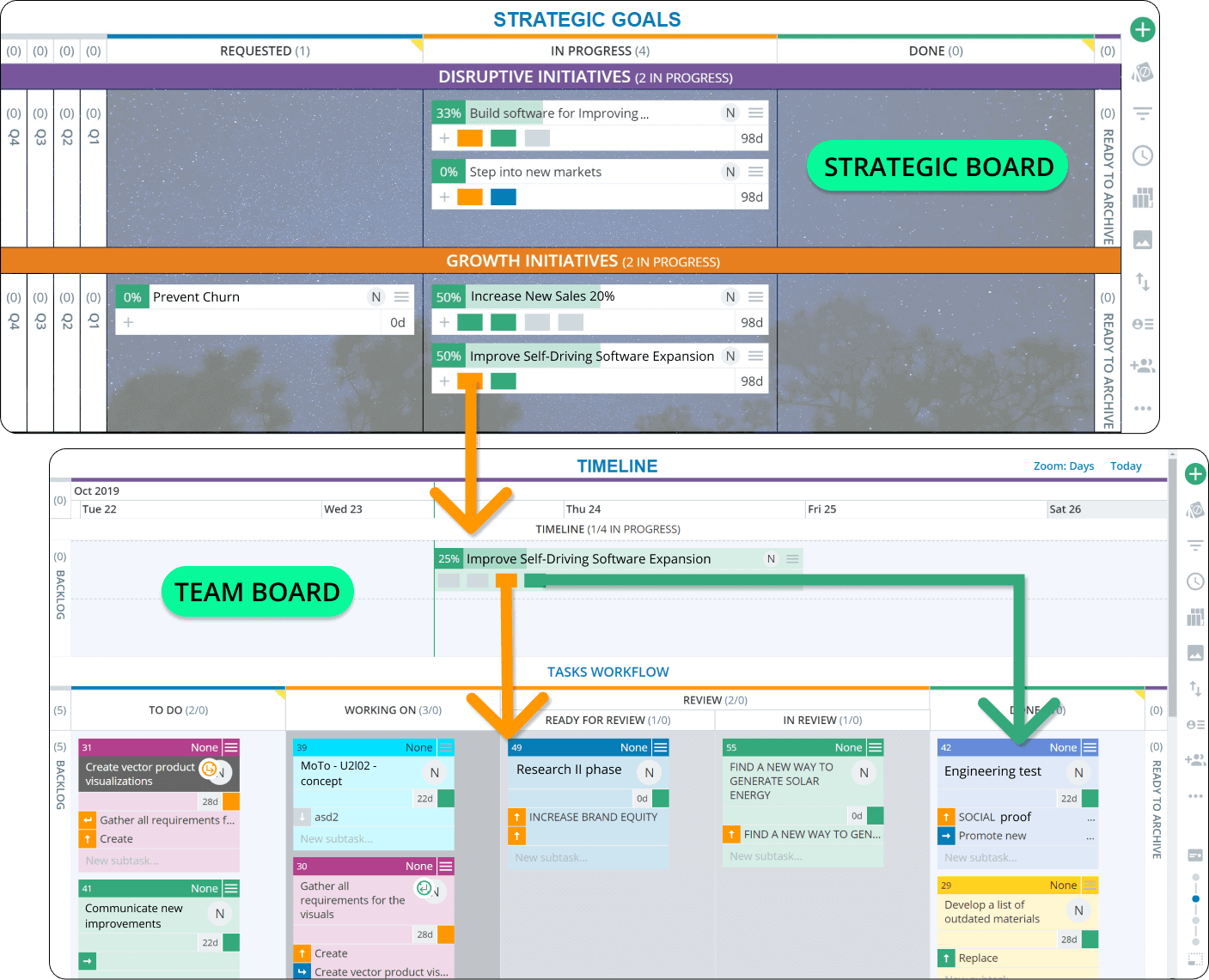
Task: Adjust the zoom slider in the Team board sidebar
Action: (1195, 898)
